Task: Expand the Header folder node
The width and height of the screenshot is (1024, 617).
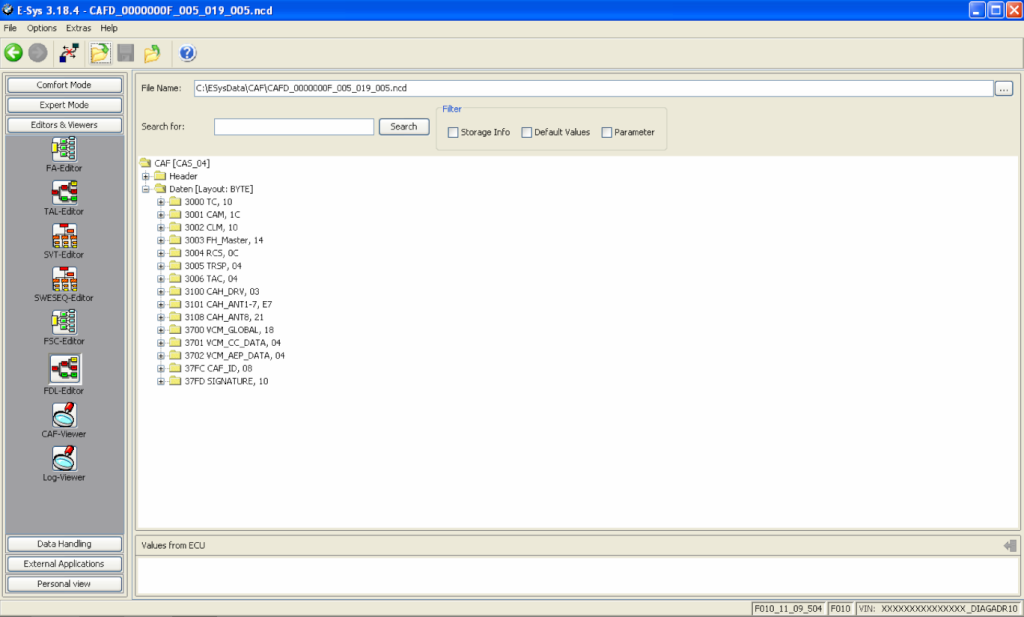Action: click(146, 176)
